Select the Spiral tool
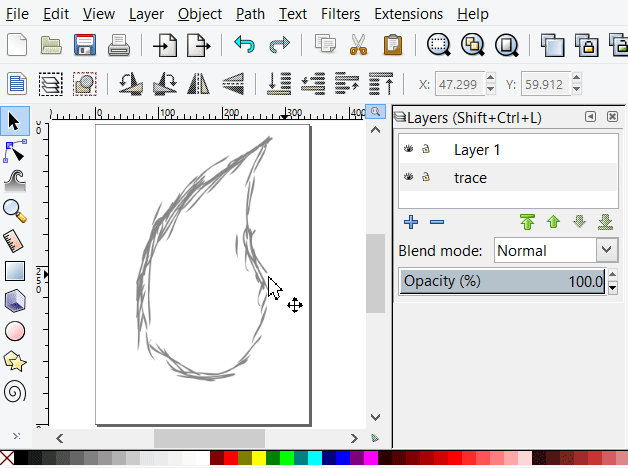Screen dimensions: 628x468 pos(14,390)
